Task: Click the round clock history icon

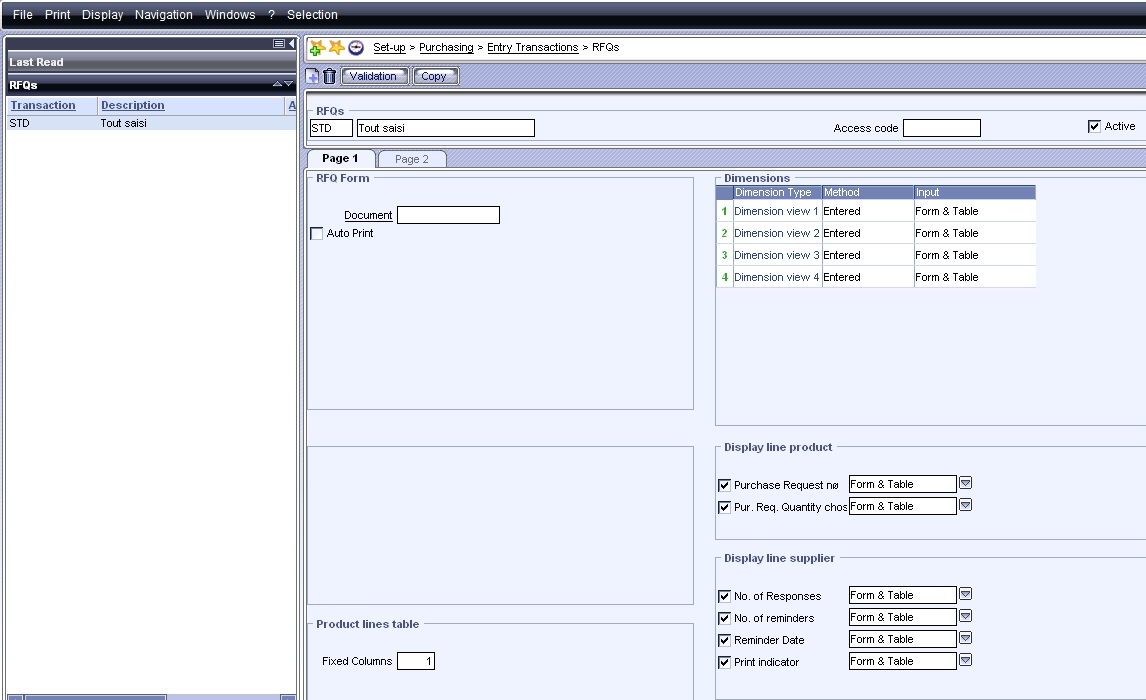Action: [x=355, y=48]
